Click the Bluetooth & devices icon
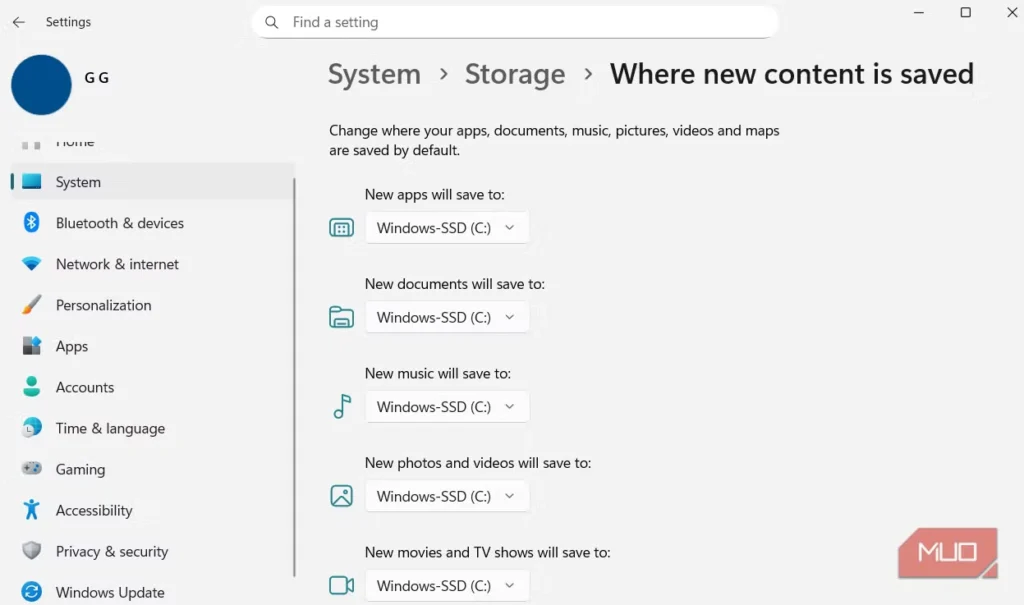 32,223
